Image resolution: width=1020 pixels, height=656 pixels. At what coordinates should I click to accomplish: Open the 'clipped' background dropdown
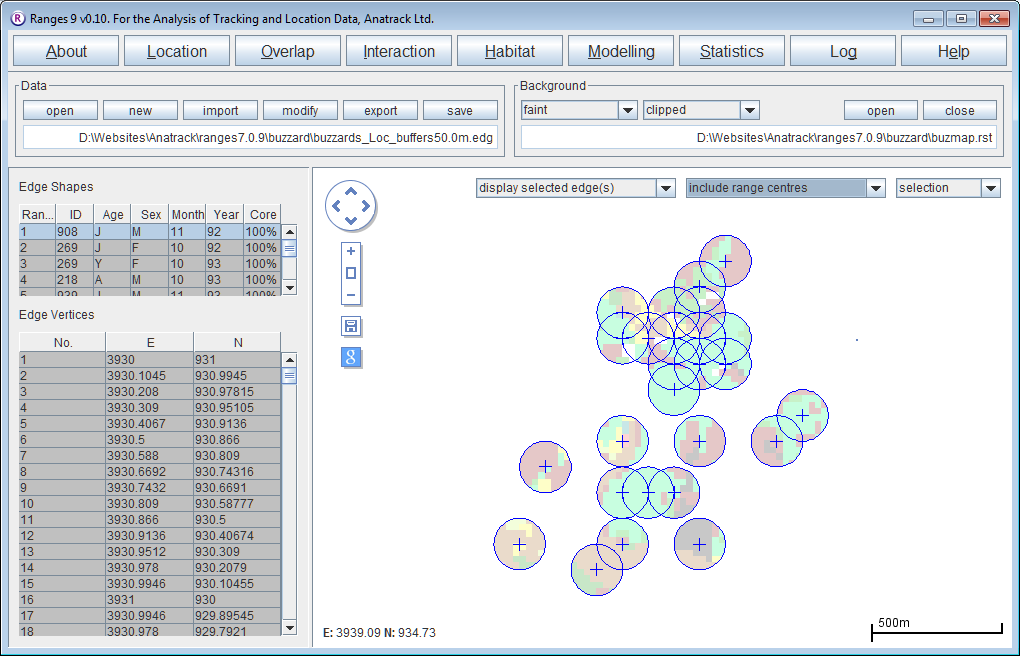749,110
